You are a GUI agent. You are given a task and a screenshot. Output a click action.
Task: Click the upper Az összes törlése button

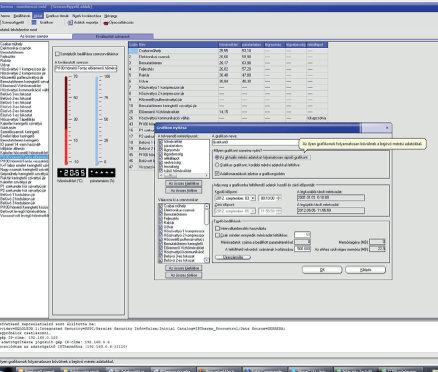click(x=184, y=191)
